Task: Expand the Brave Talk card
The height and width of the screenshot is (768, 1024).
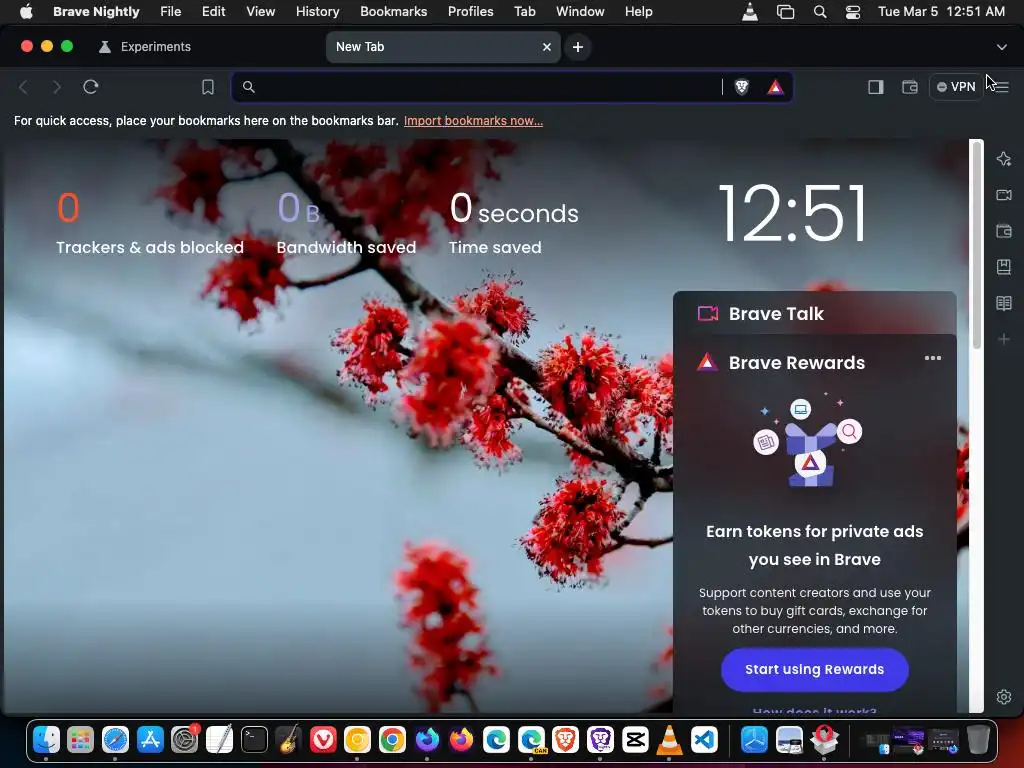Action: click(x=814, y=313)
